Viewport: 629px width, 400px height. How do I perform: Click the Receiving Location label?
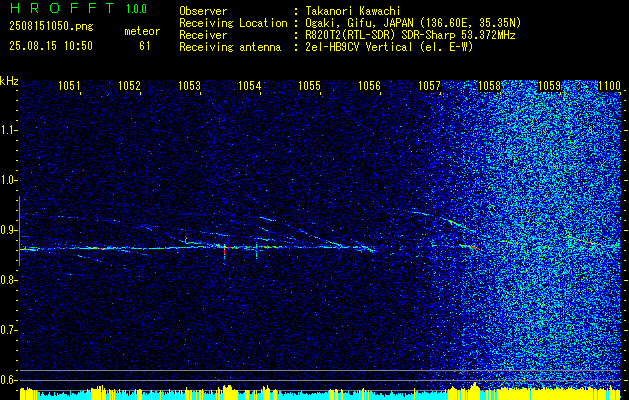tap(233, 23)
